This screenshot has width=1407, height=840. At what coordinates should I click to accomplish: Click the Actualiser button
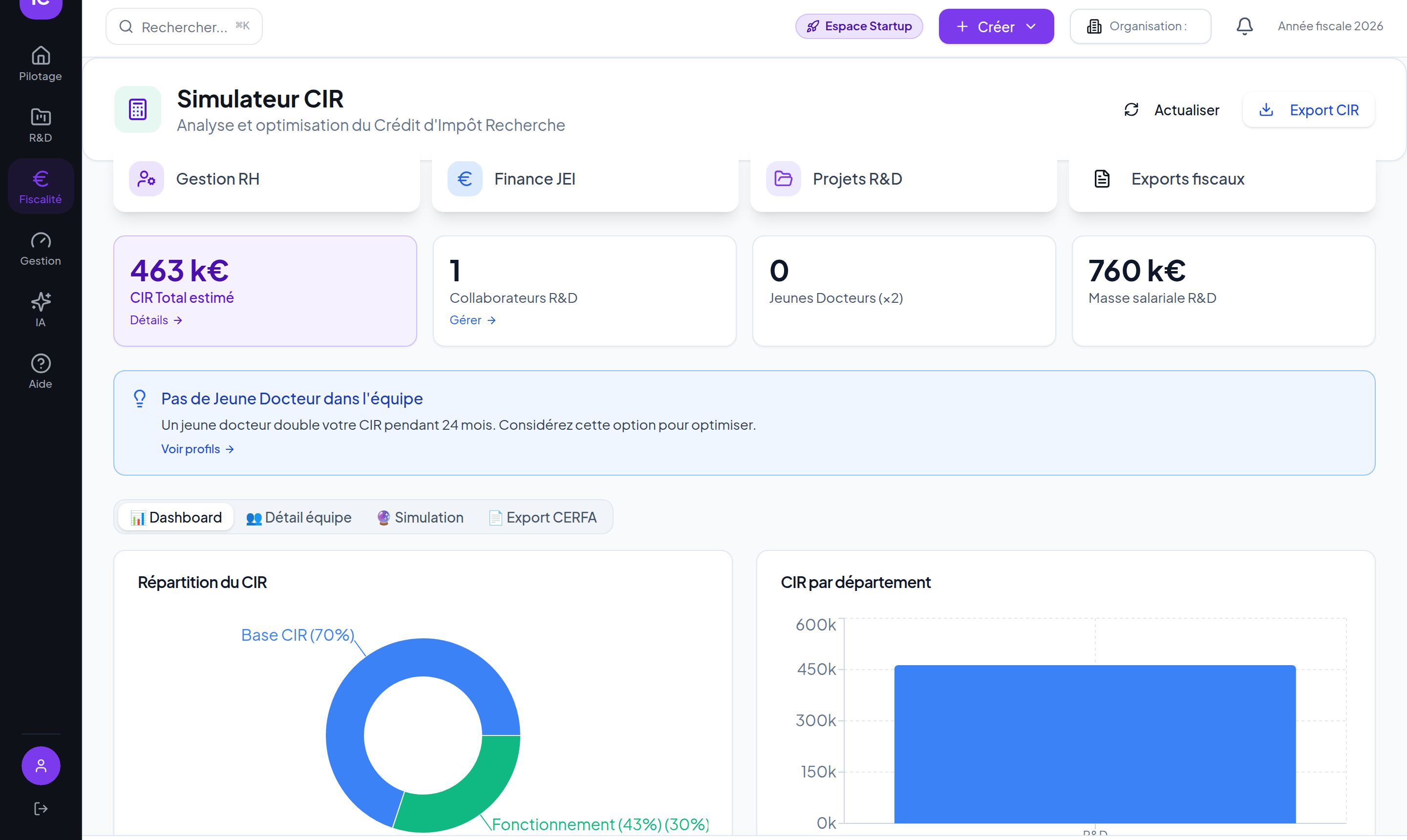pos(1171,110)
